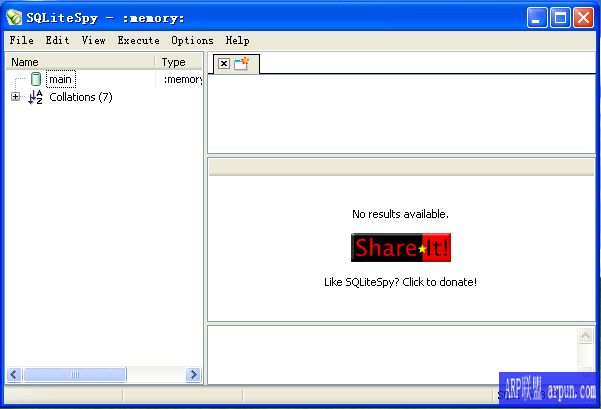Click the schema tree horizontal scrollbar thumb
Image resolution: width=601 pixels, height=409 pixels.
pyautogui.click(x=75, y=375)
